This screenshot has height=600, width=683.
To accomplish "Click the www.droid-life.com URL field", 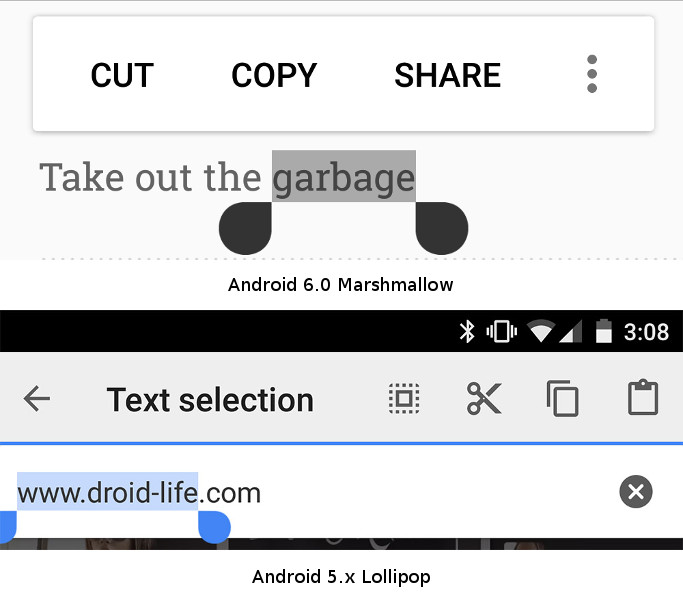I will [x=305, y=492].
